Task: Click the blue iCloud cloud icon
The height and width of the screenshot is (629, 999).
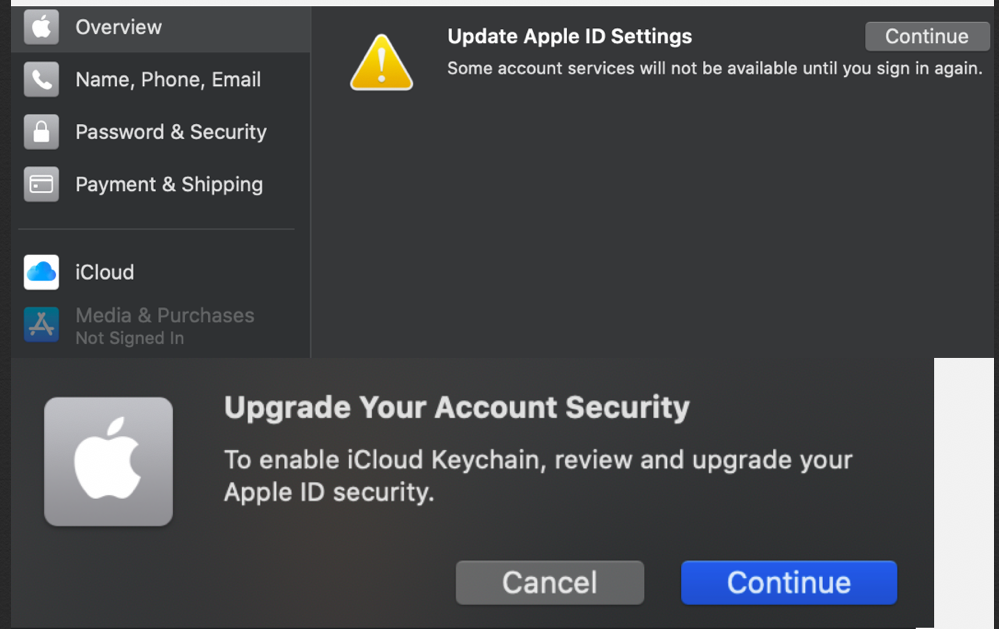Action: click(x=41, y=272)
